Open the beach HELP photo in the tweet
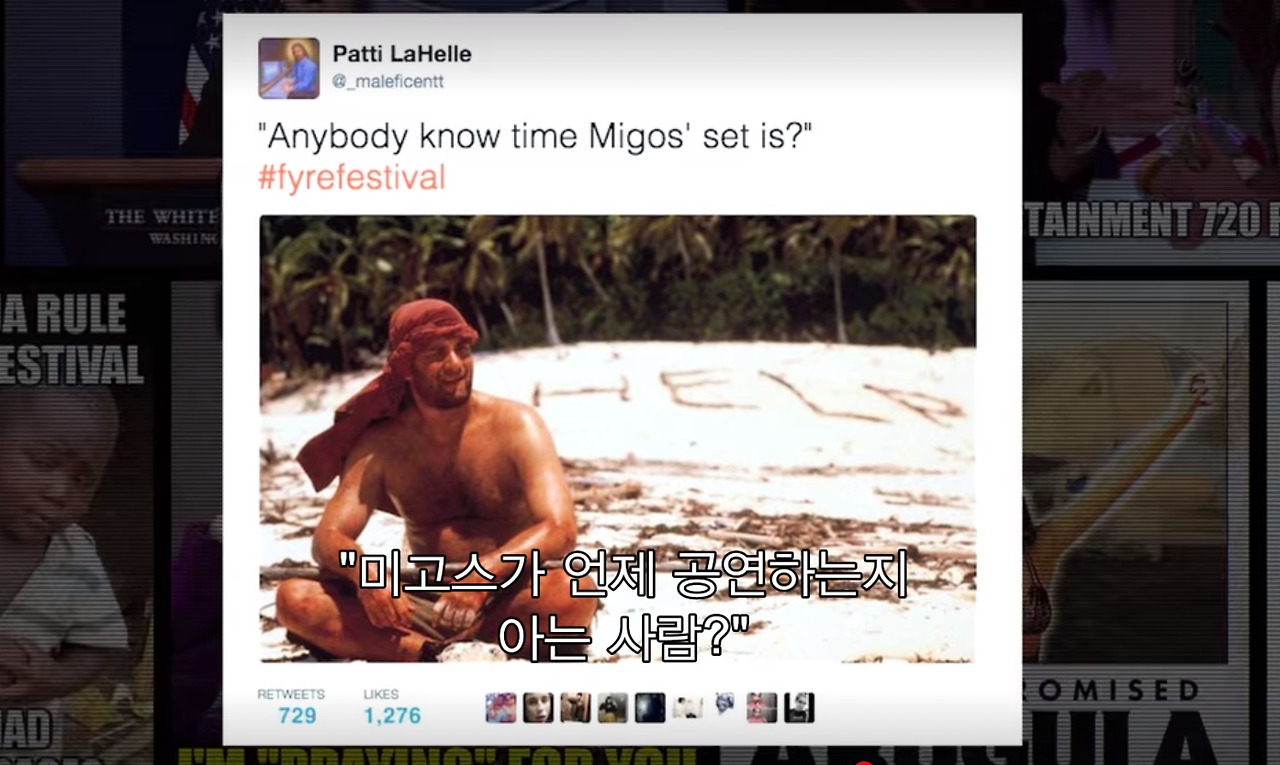 coord(617,438)
